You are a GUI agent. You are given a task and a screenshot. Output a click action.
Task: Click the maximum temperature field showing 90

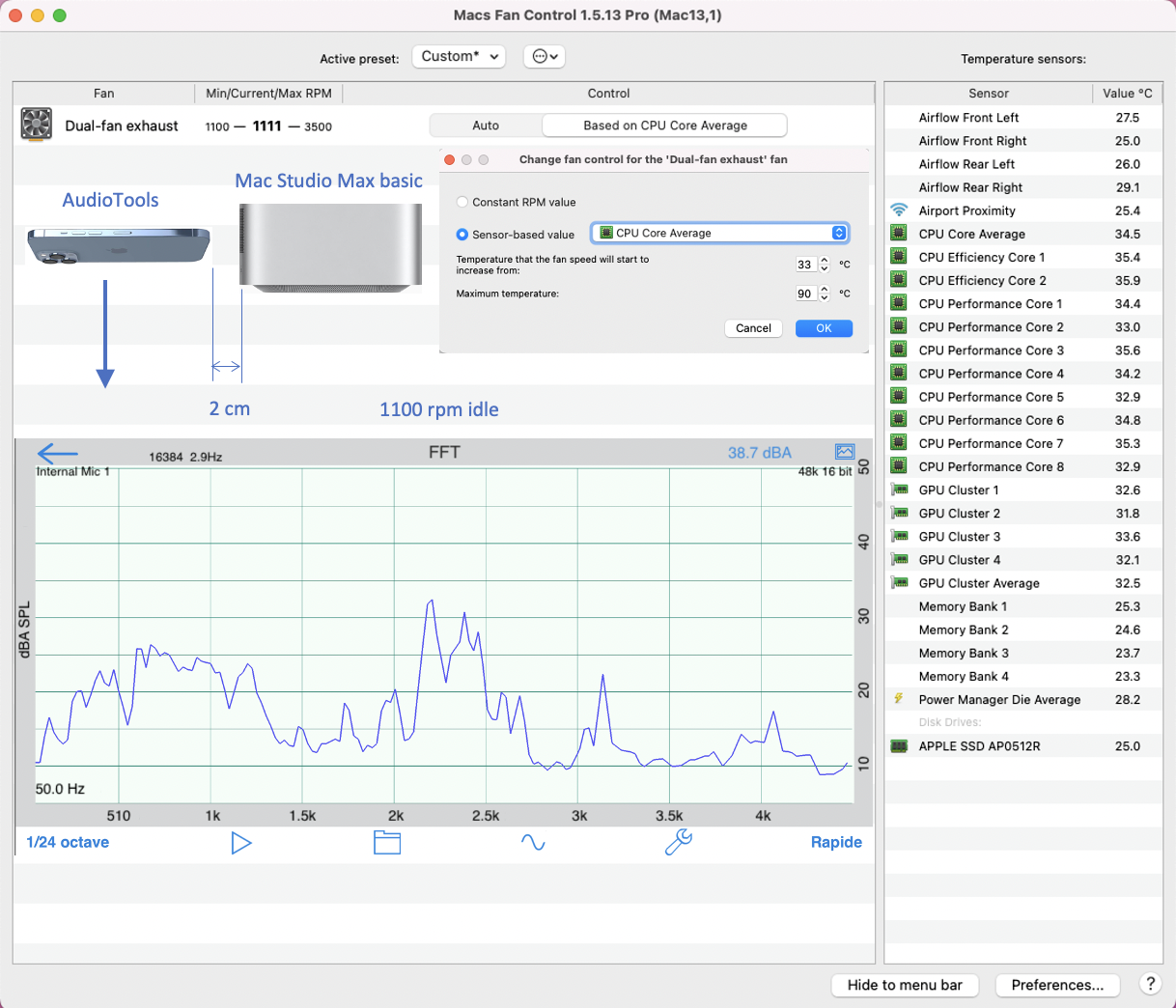click(x=805, y=293)
